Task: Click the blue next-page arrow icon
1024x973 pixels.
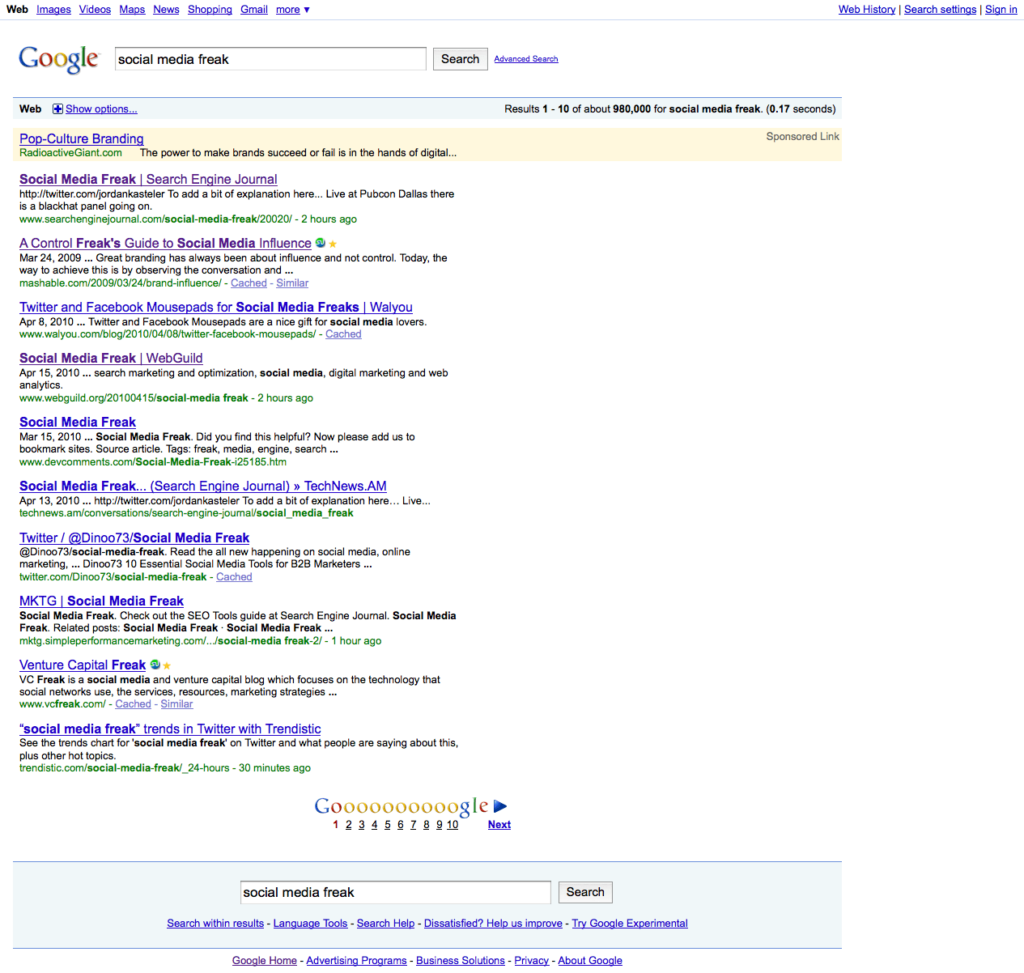Action: (x=500, y=806)
